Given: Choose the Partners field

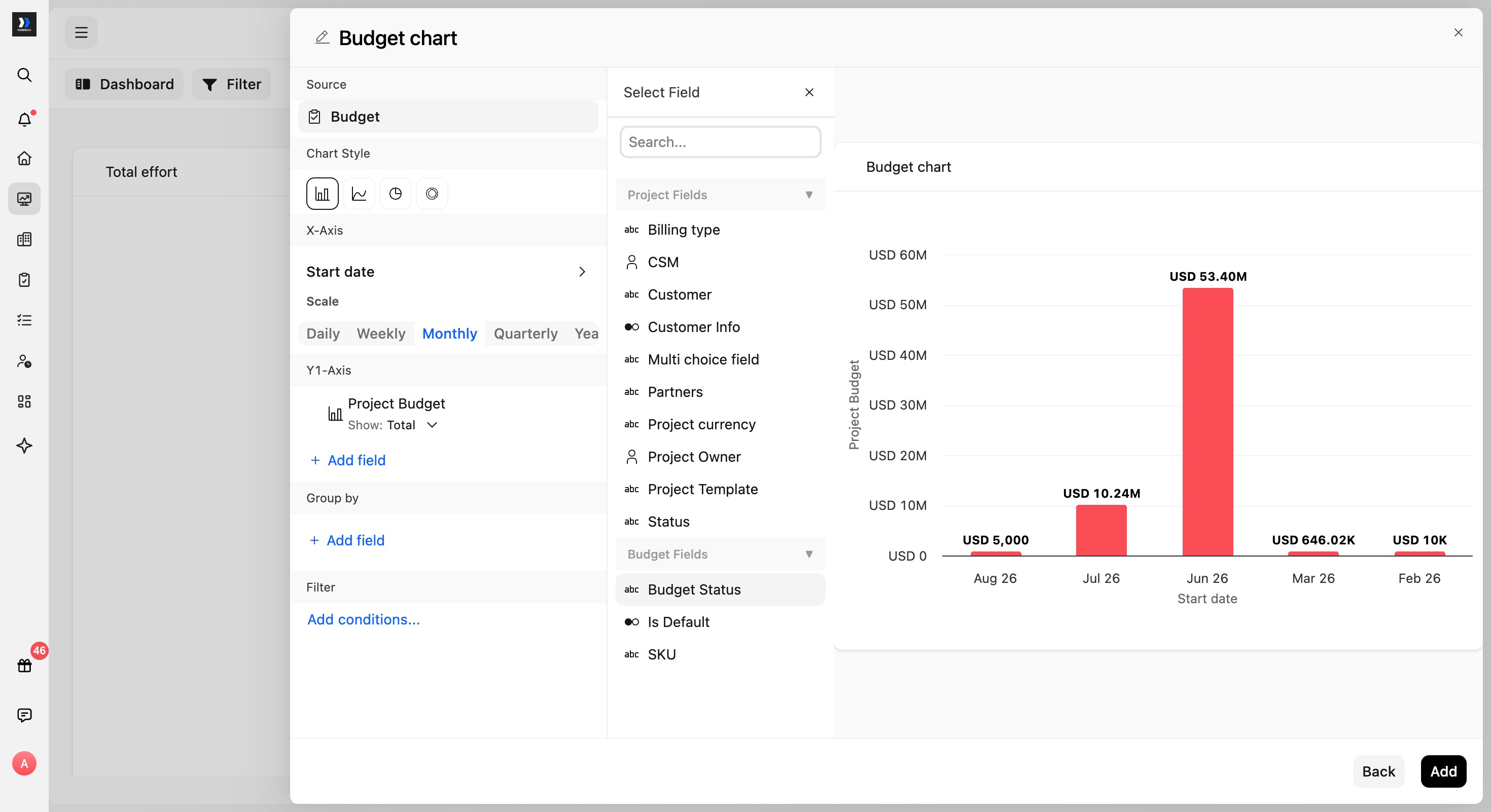Looking at the screenshot, I should pos(721,391).
